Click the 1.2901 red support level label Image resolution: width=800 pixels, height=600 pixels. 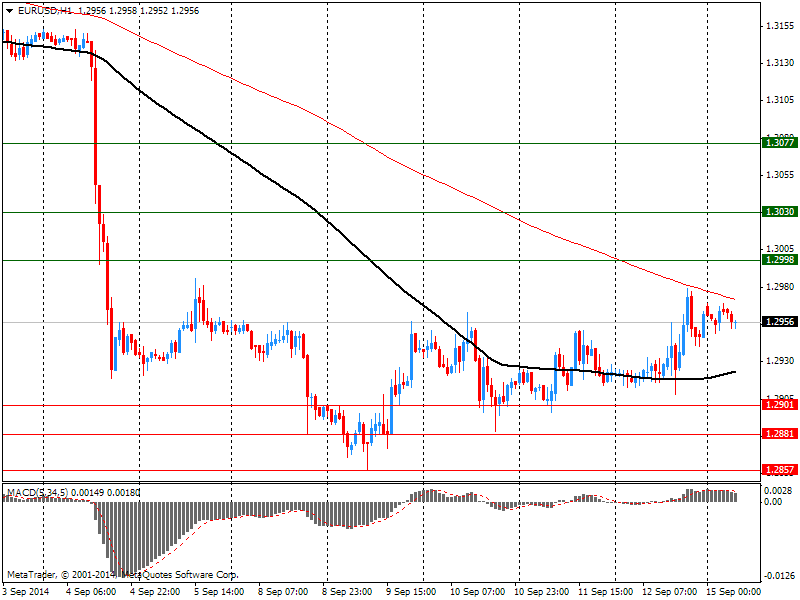click(x=780, y=405)
